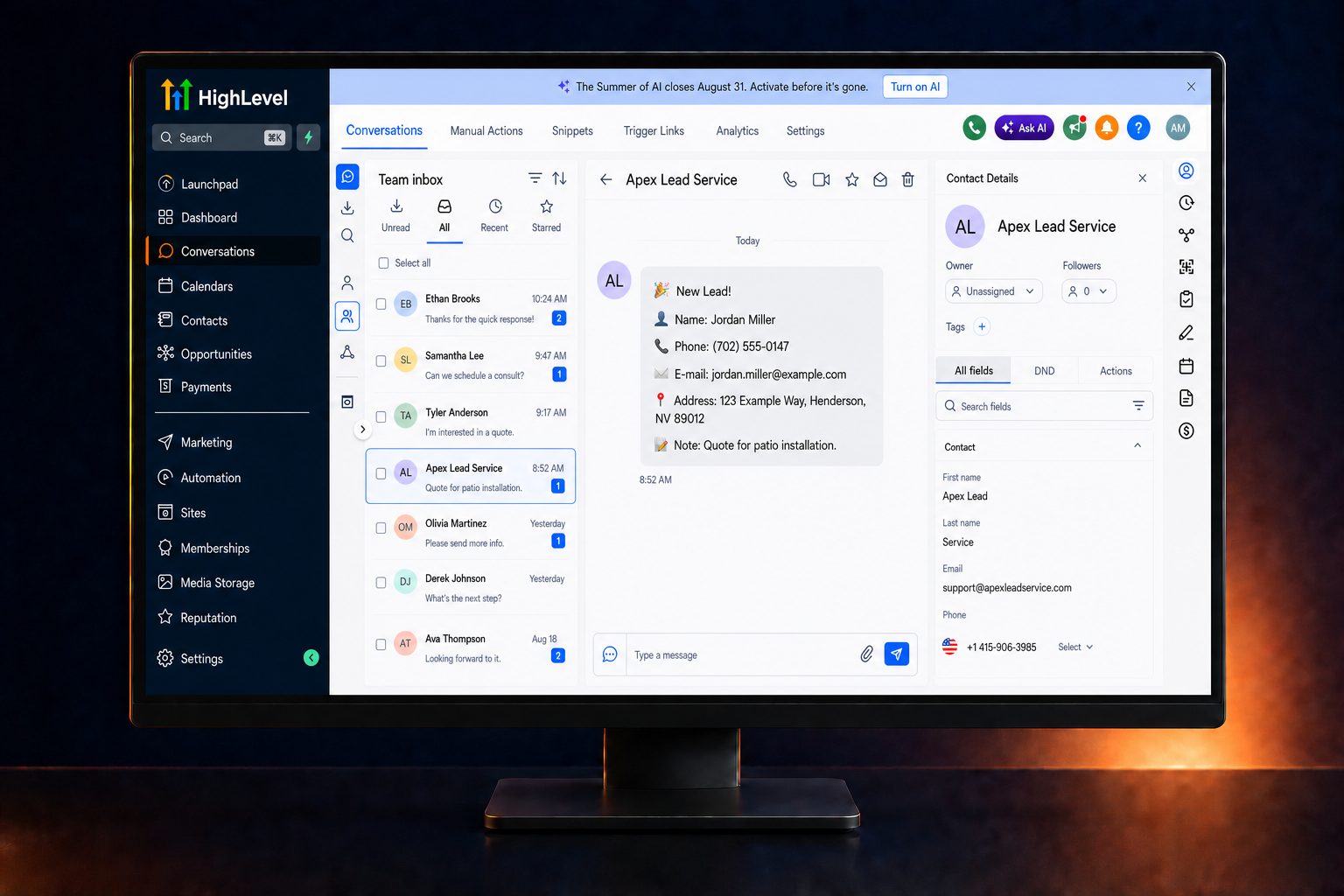The image size is (1344, 896).
Task: Filter the Team inbox list
Action: click(x=535, y=178)
